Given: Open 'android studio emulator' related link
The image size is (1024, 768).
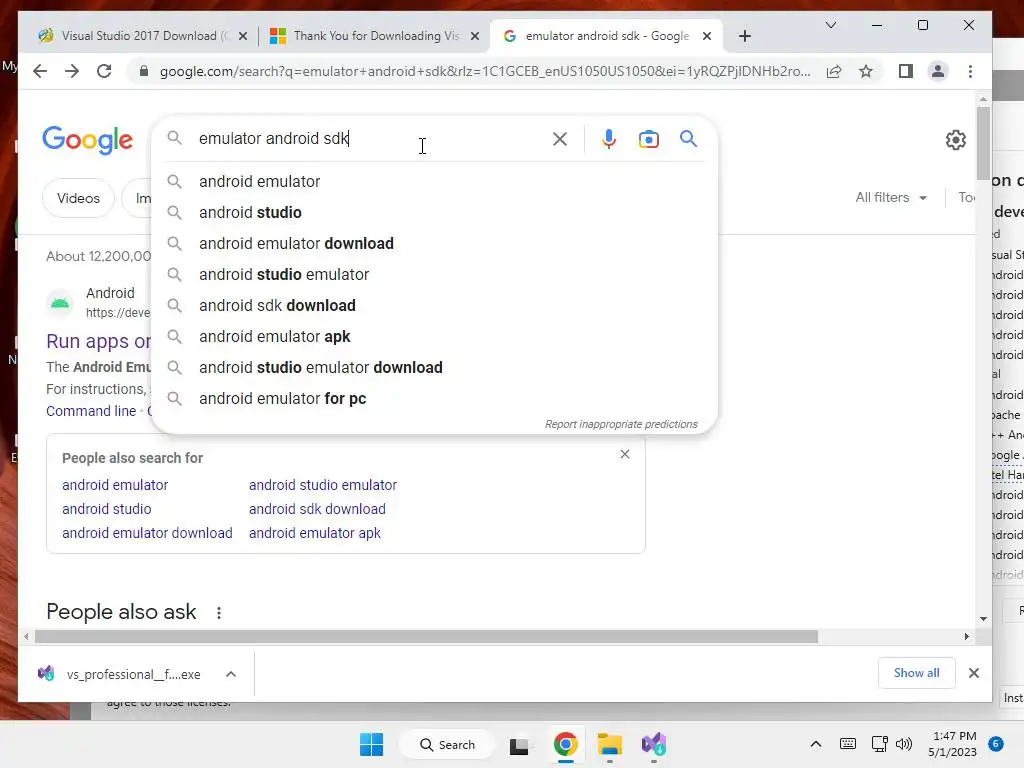Looking at the screenshot, I should point(323,485).
